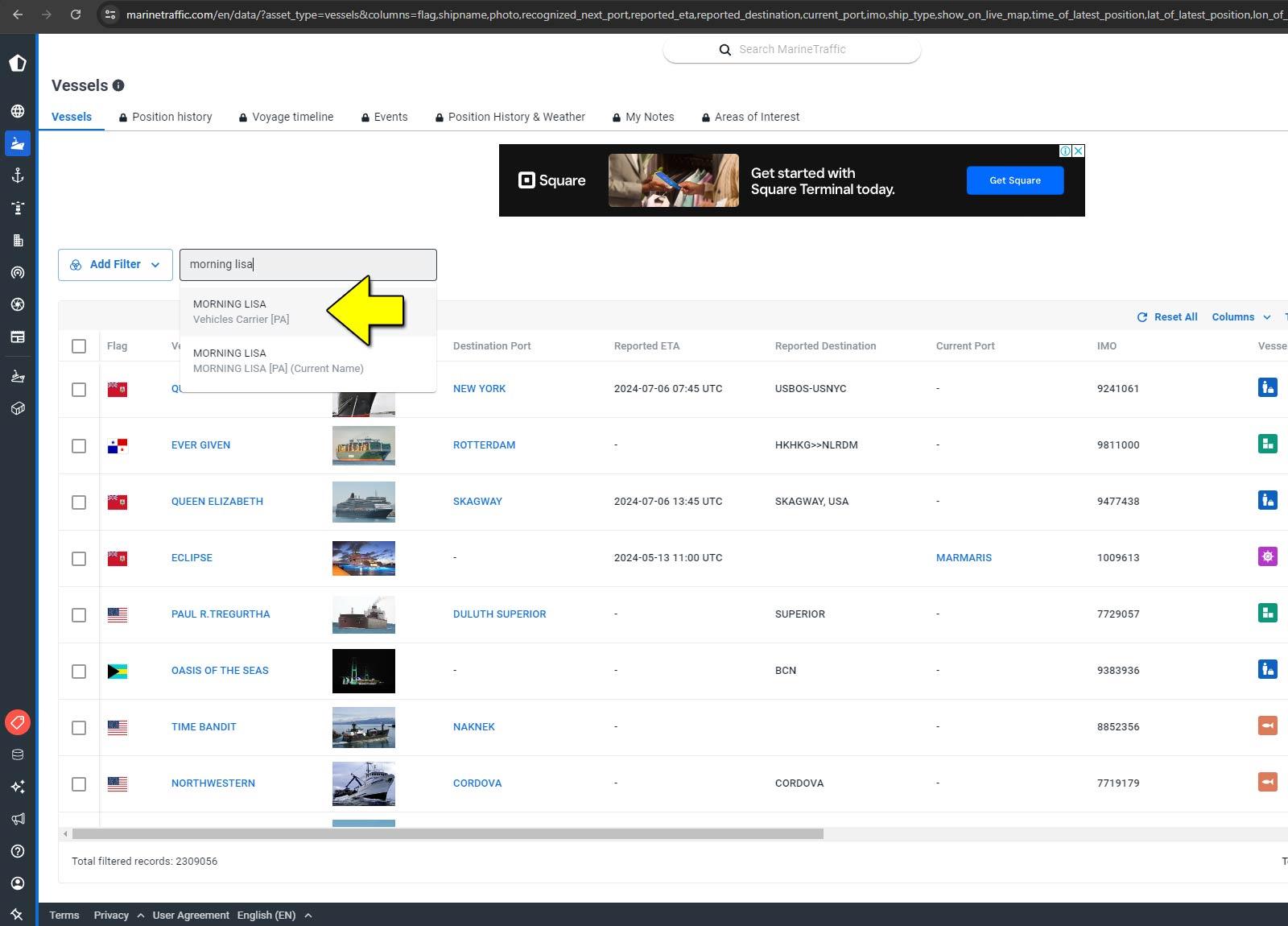The width and height of the screenshot is (1288, 926).
Task: Check the PAUL R.TREGURTHA row checkbox
Action: (x=79, y=615)
